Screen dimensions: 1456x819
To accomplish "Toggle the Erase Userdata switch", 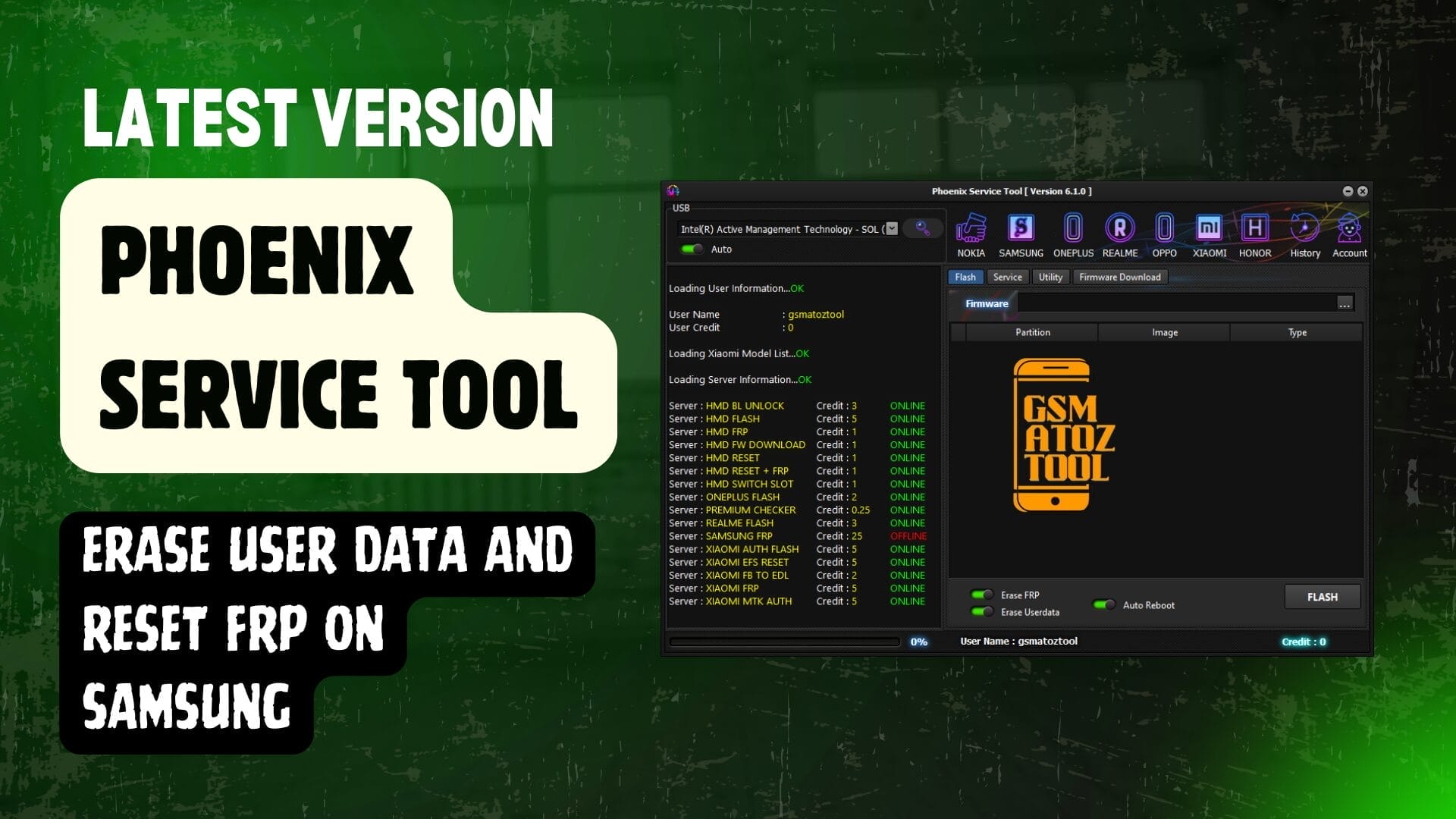I will pos(982,612).
